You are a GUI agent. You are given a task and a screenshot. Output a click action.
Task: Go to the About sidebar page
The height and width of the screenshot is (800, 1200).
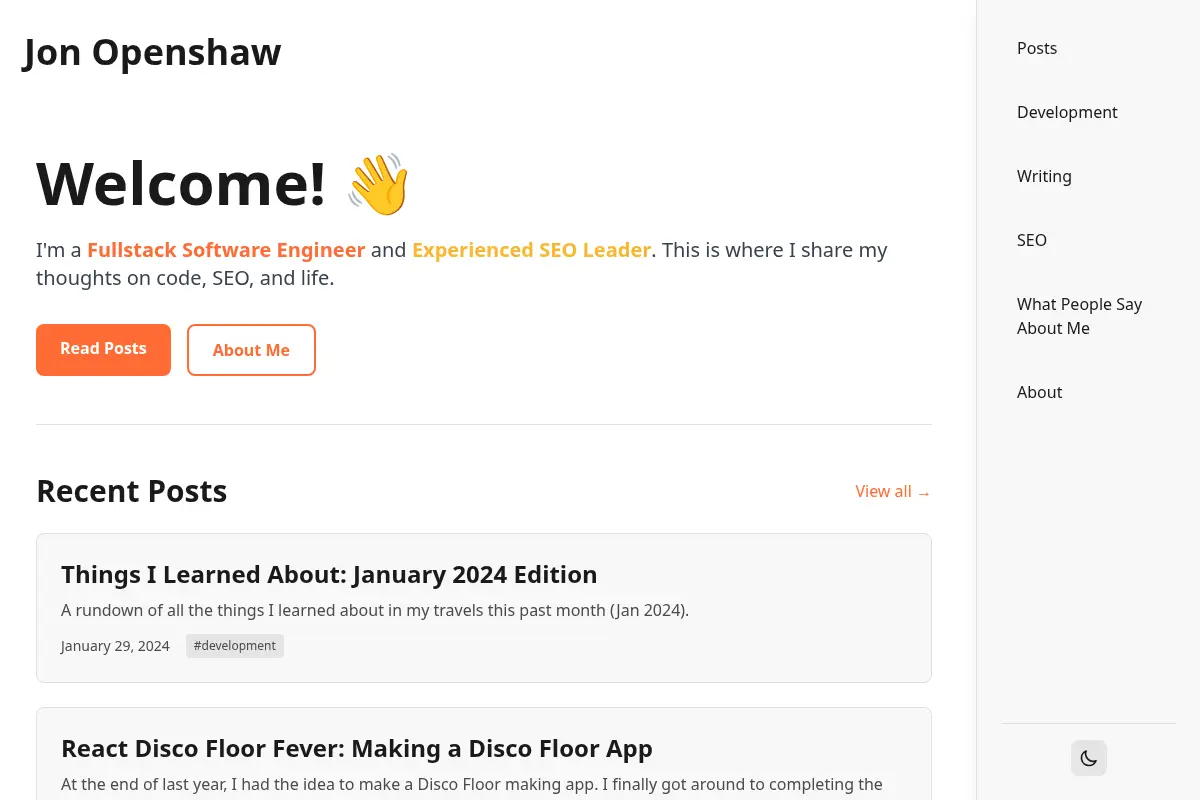point(1039,392)
